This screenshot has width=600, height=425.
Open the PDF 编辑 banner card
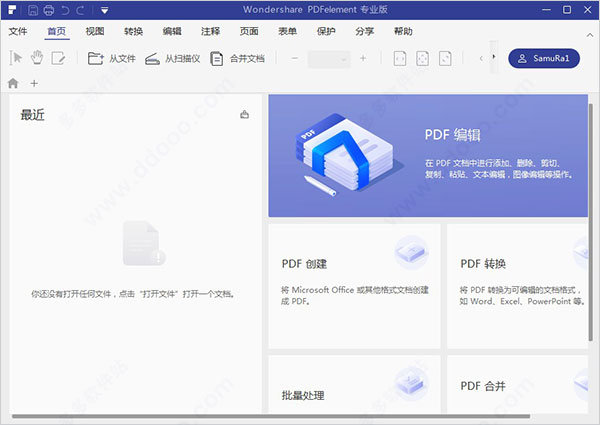coord(428,156)
